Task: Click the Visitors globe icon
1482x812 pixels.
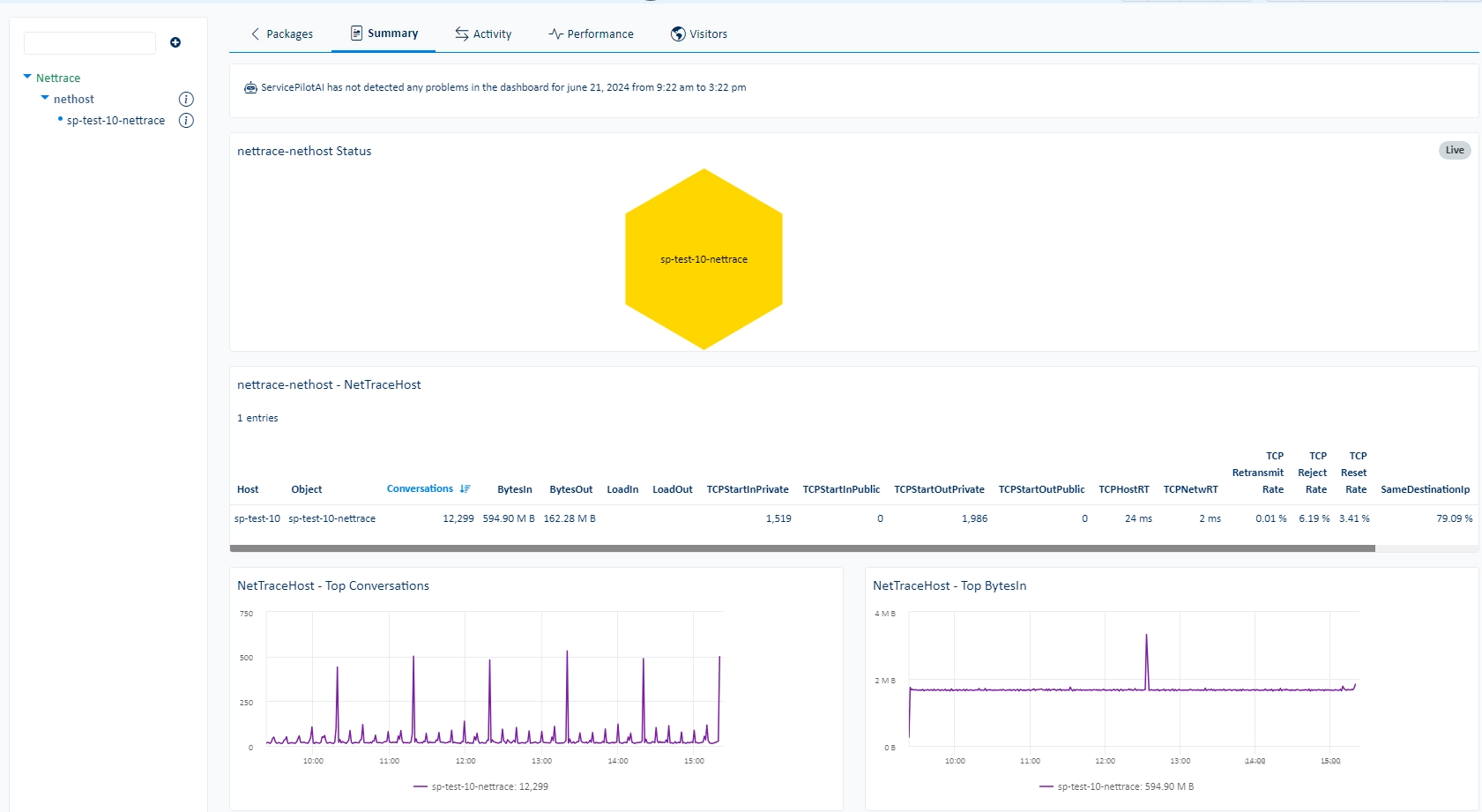Action: 678,34
